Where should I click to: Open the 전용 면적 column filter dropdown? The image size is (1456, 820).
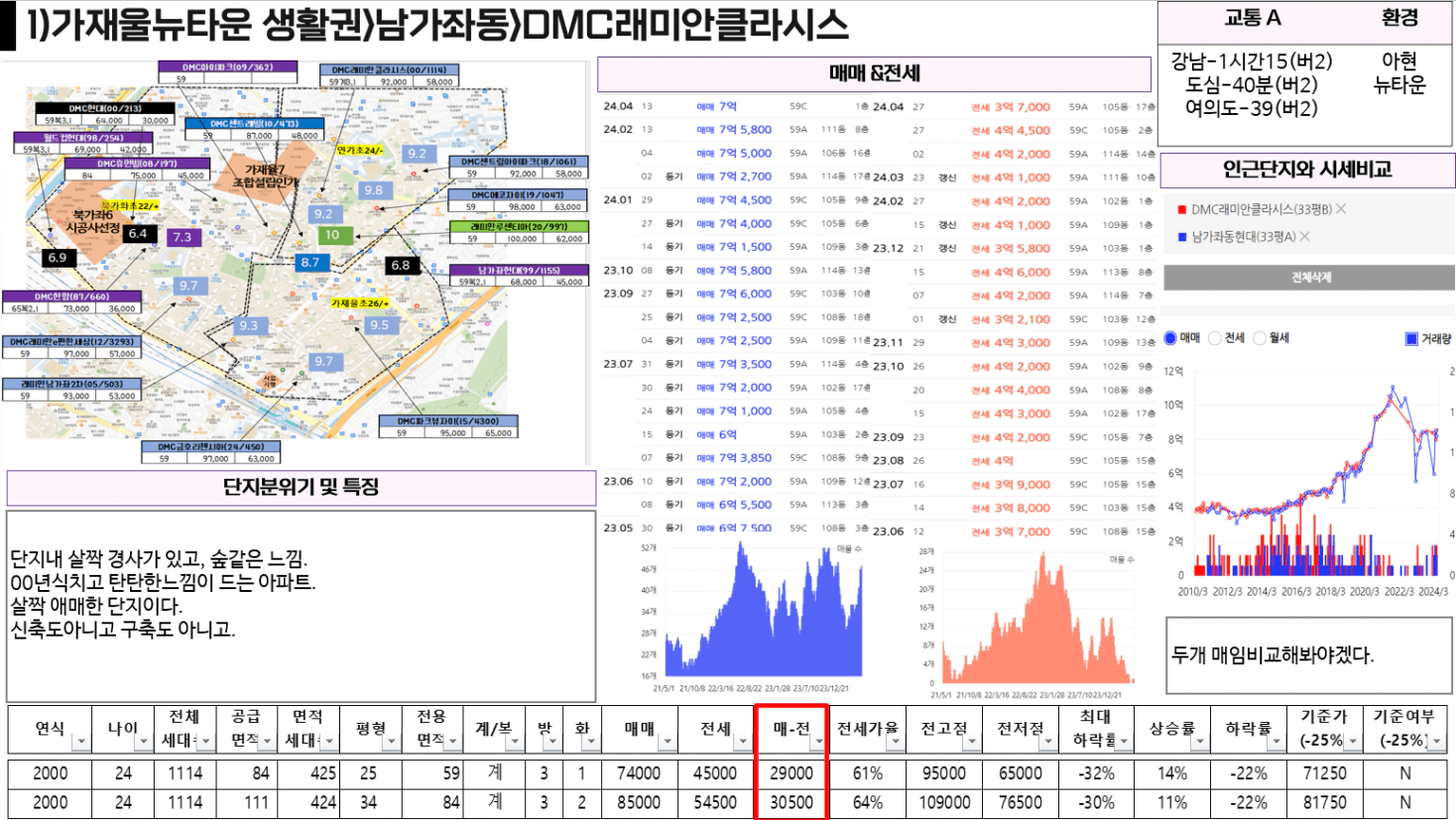[x=453, y=742]
